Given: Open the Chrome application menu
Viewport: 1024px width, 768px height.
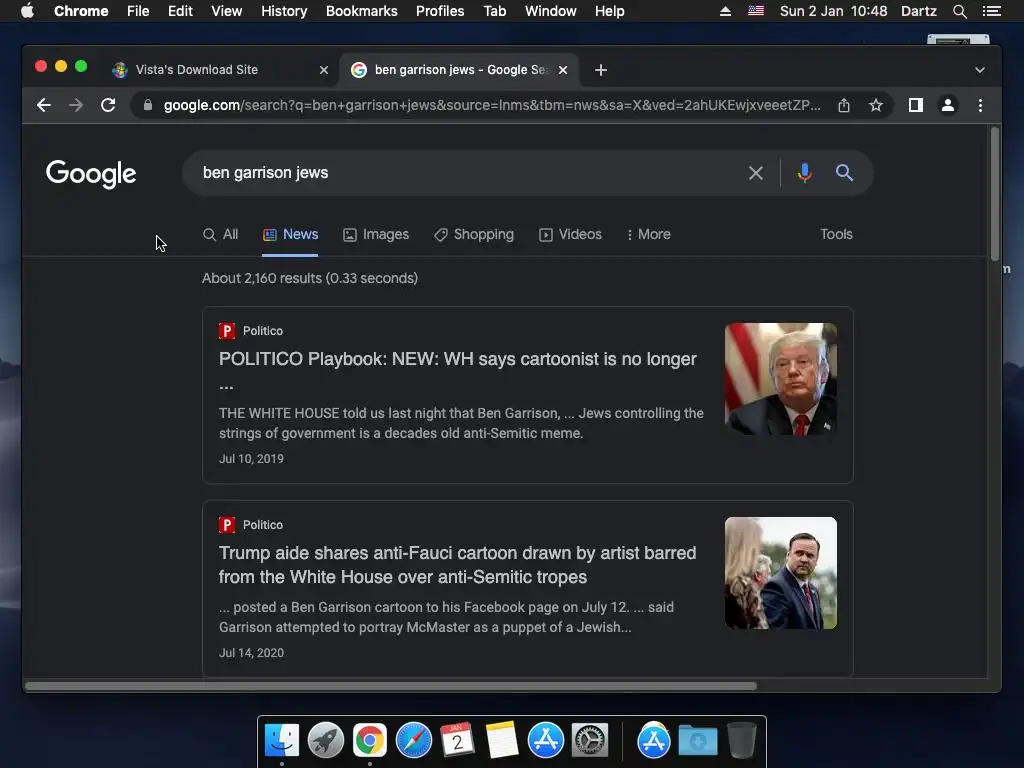Looking at the screenshot, I should [81, 11].
